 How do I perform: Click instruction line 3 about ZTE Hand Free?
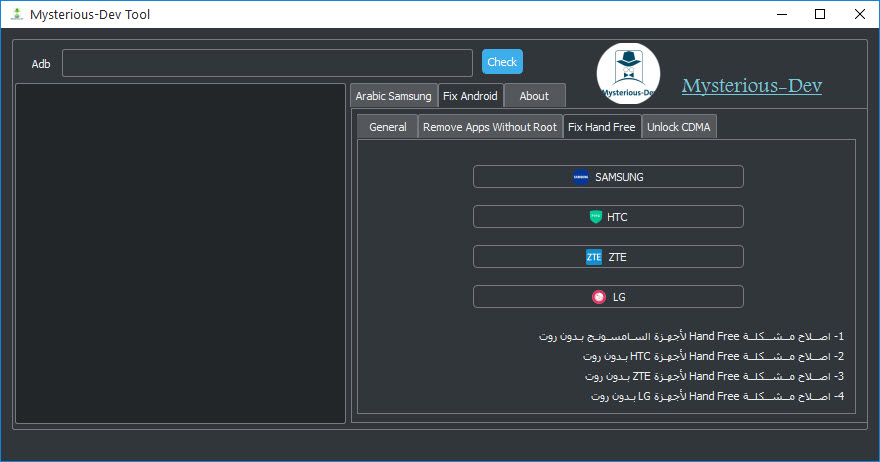[x=714, y=376]
